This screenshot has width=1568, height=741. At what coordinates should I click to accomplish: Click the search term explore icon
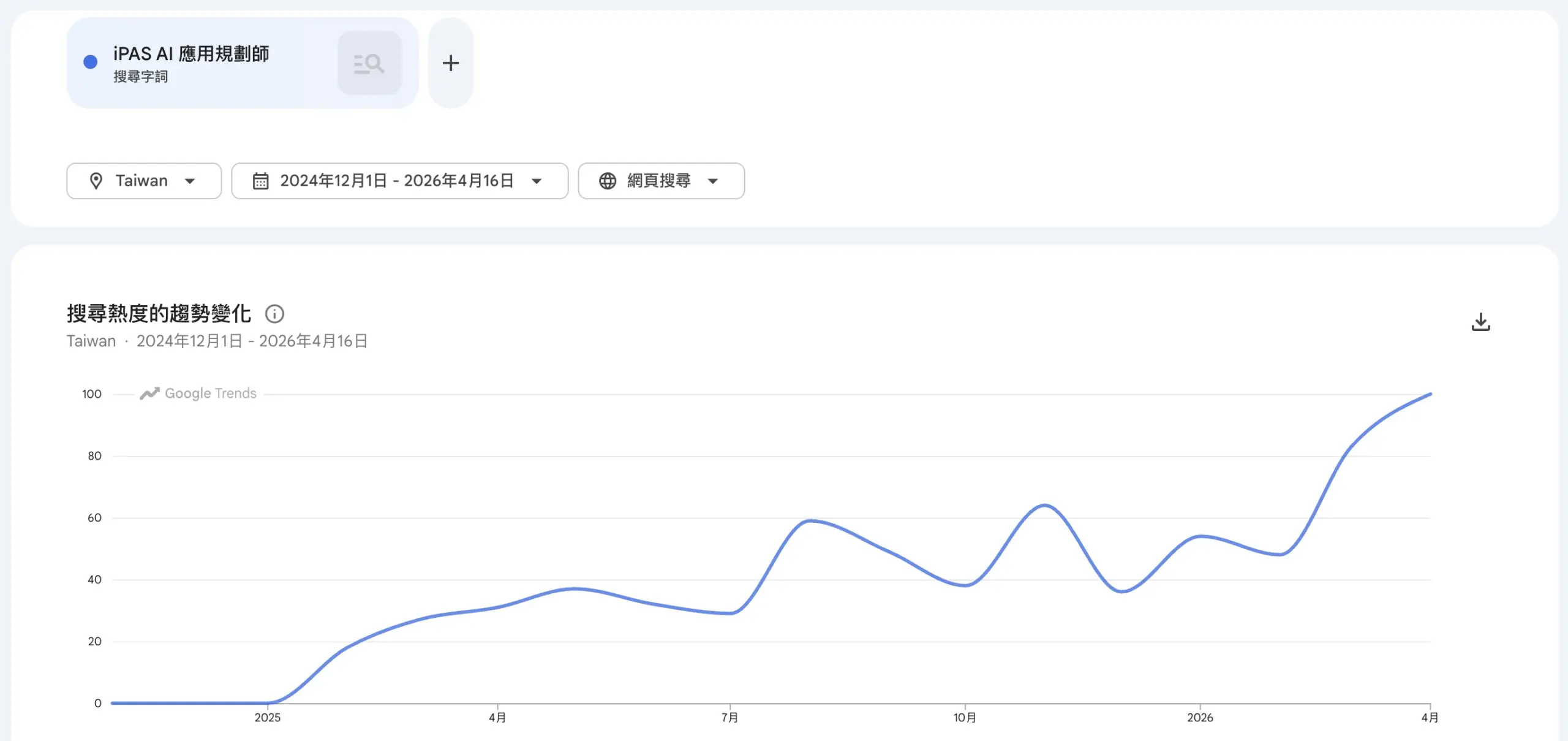369,63
